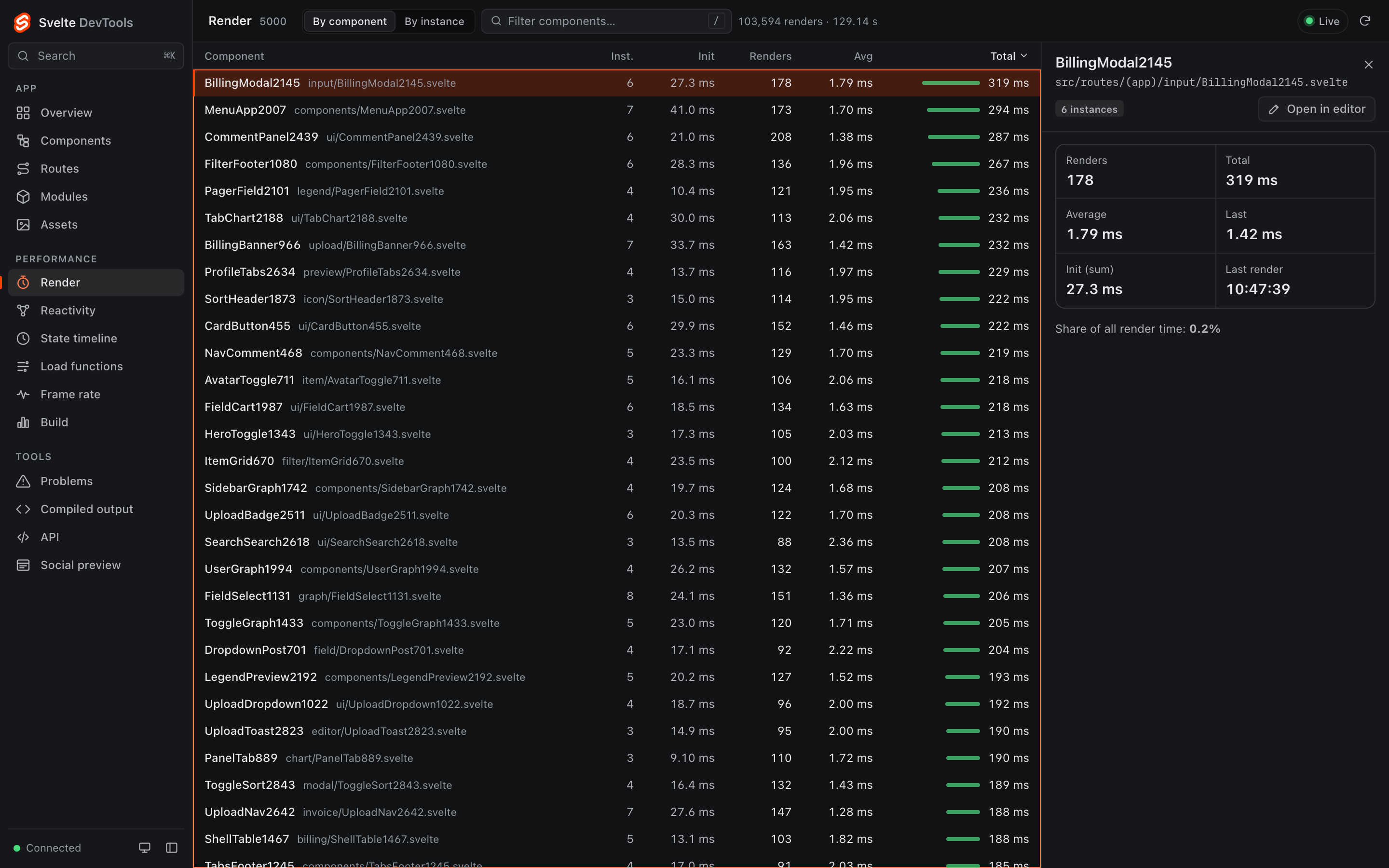Focus the sidebar Search field

point(96,55)
